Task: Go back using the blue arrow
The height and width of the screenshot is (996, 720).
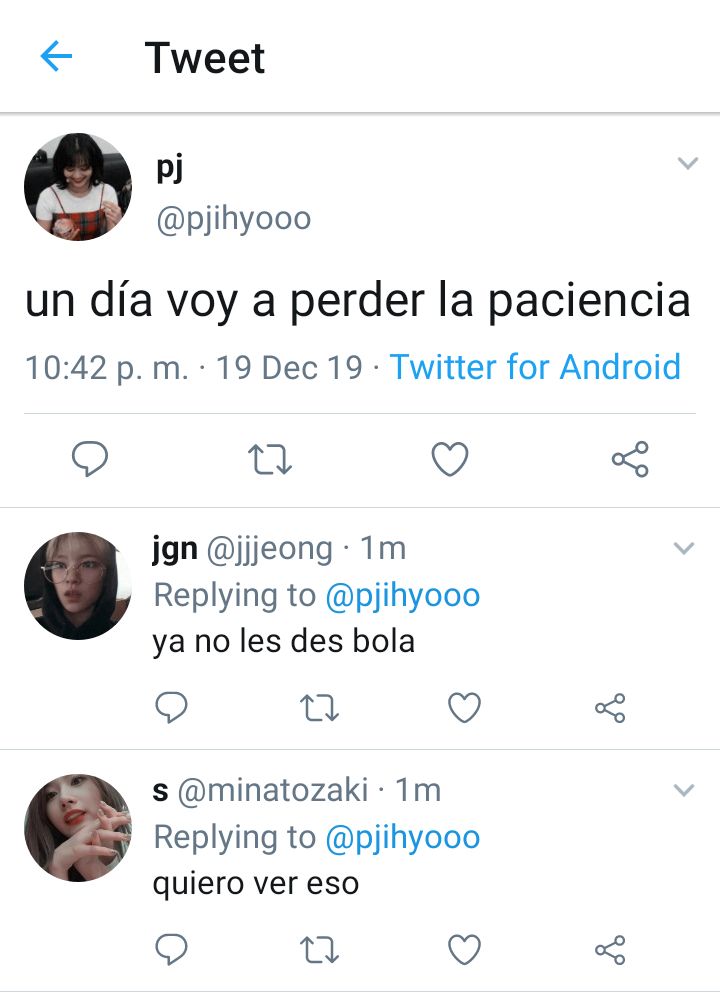Action: pos(56,57)
